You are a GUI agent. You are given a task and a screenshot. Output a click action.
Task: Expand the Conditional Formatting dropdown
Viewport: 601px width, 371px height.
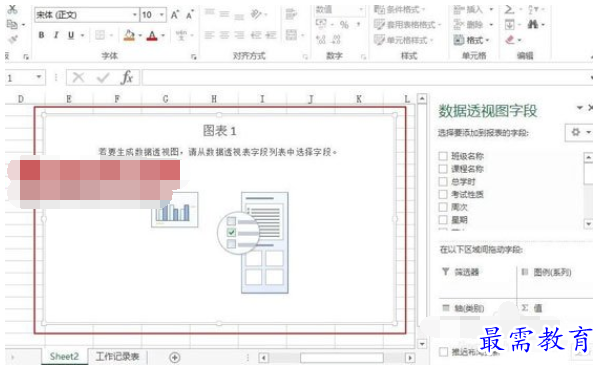[424, 10]
